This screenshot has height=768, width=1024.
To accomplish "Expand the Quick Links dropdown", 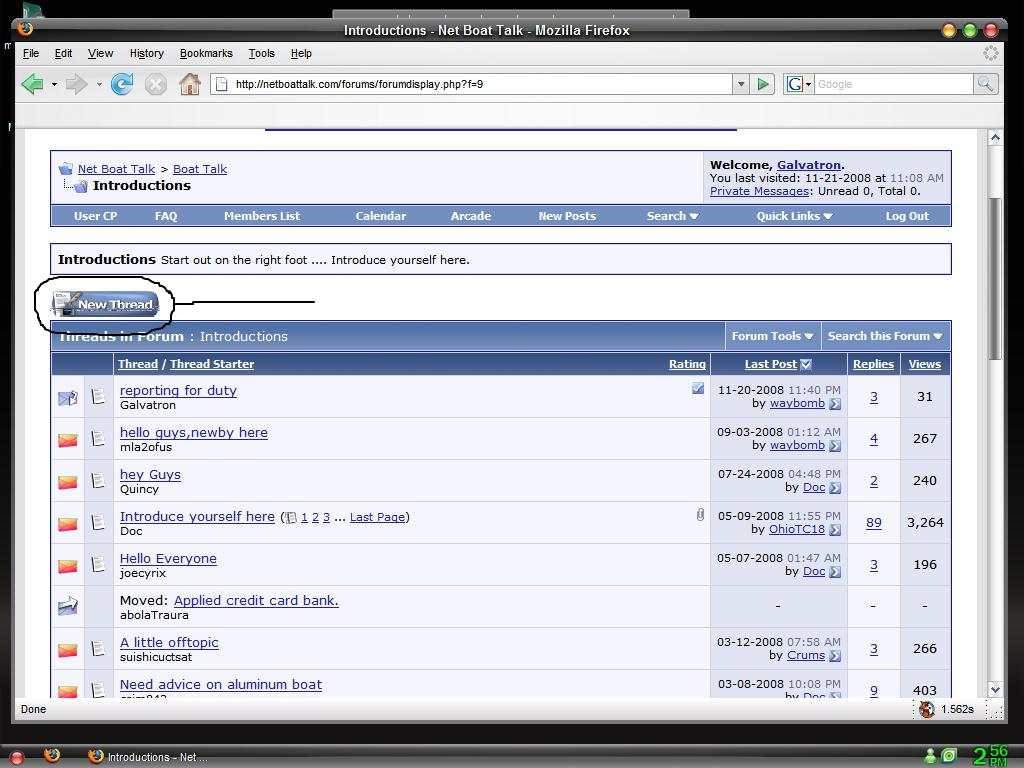I will pos(794,216).
